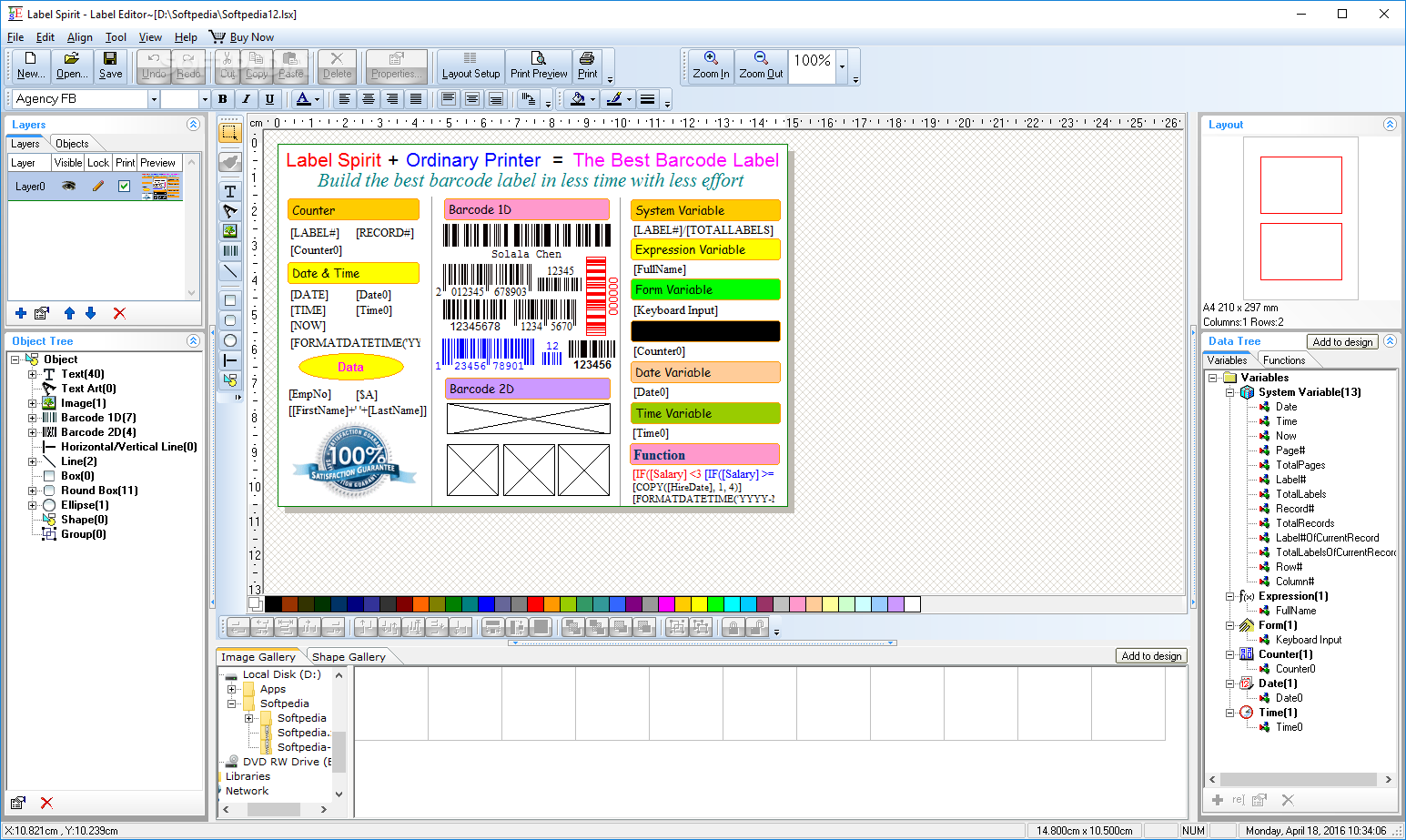Insert an image with the picture tool
Image resolution: width=1406 pixels, height=840 pixels.
click(x=230, y=231)
